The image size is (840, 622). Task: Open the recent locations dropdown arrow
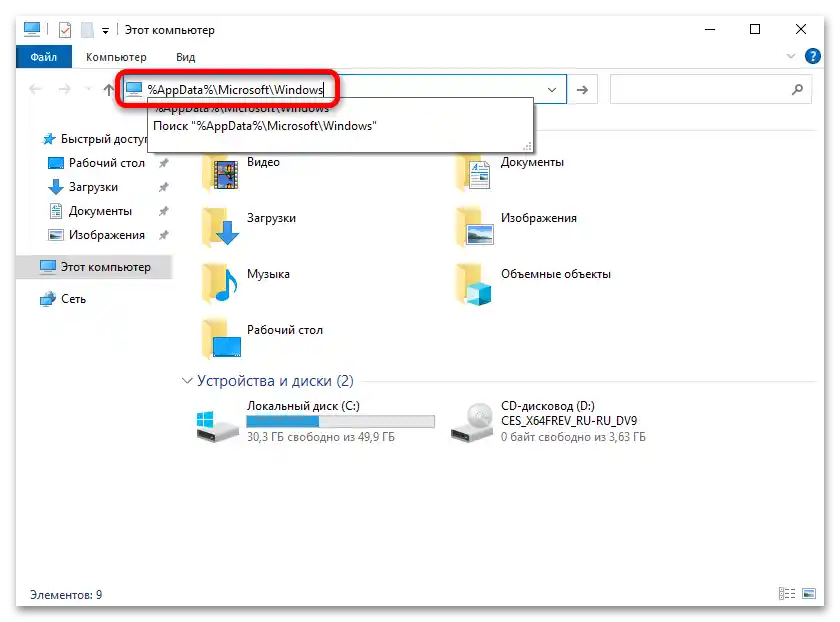click(x=88, y=89)
